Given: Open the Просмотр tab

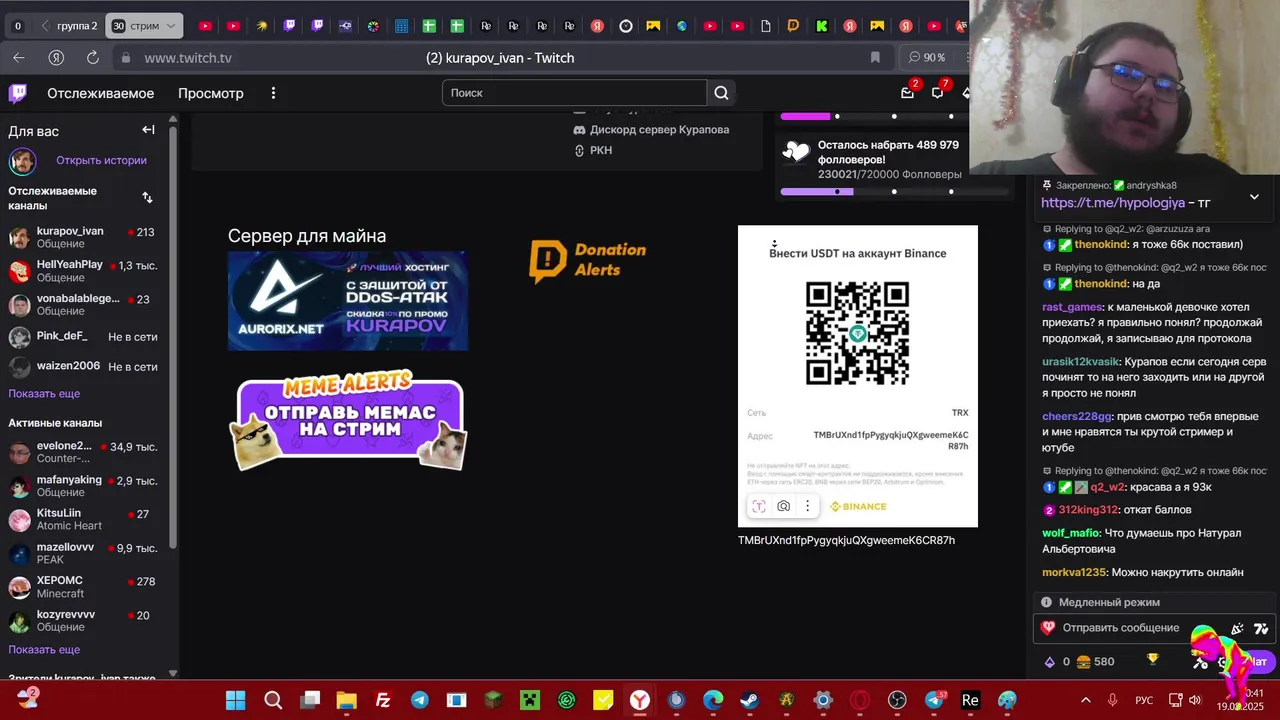Looking at the screenshot, I should (x=211, y=93).
